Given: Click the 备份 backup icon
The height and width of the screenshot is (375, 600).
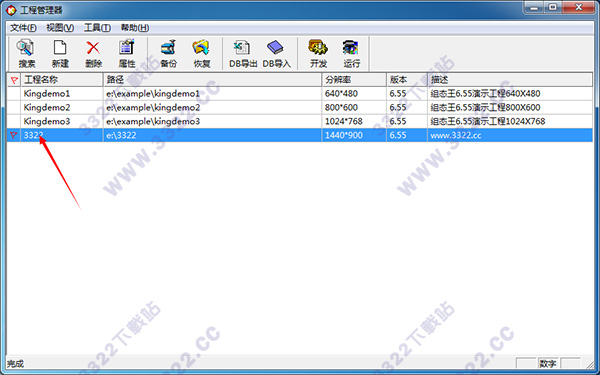Looking at the screenshot, I should coord(168,54).
